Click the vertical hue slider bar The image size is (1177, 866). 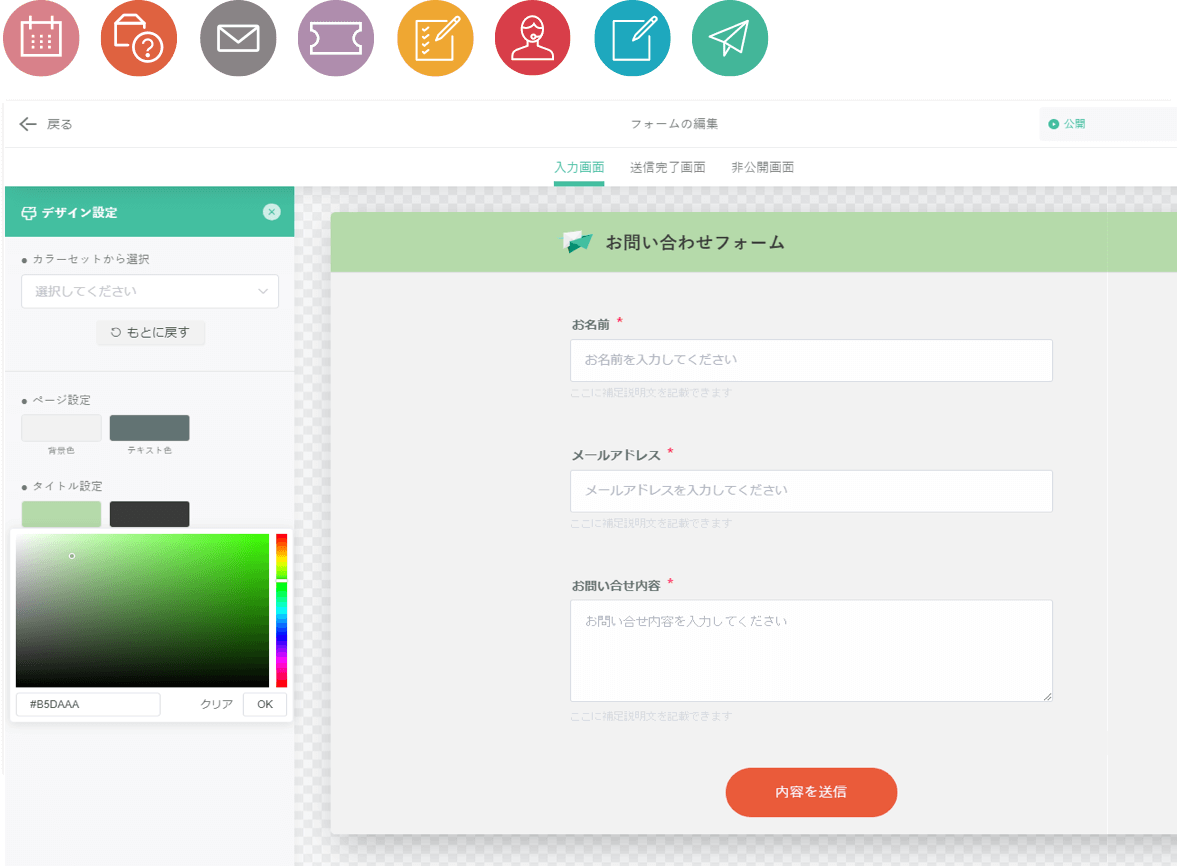(282, 610)
